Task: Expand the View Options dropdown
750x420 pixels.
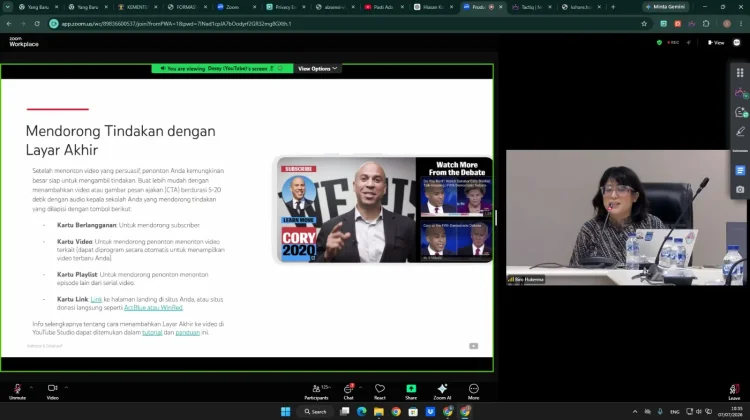Action: click(x=317, y=69)
